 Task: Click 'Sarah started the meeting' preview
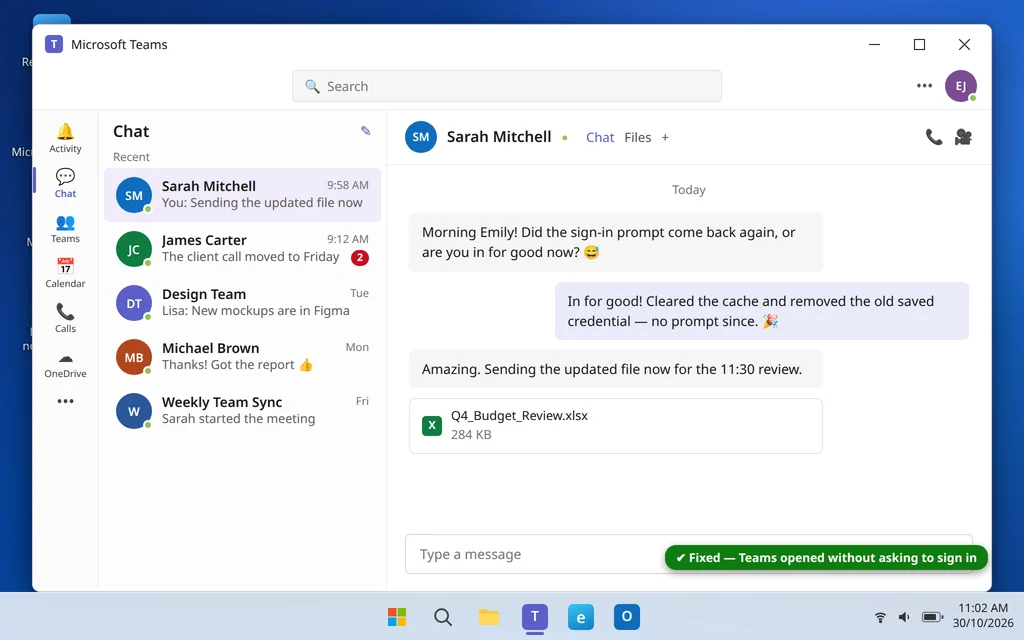238,419
